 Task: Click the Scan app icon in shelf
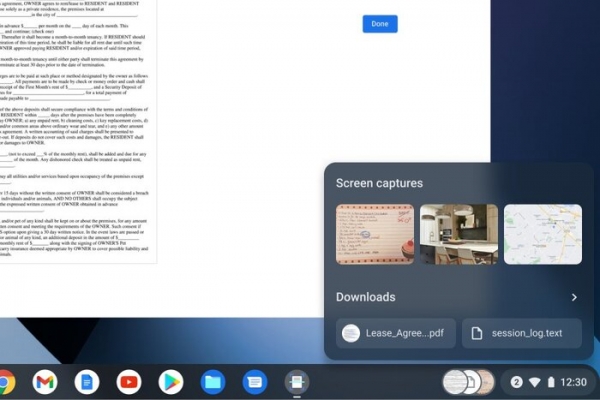point(297,381)
